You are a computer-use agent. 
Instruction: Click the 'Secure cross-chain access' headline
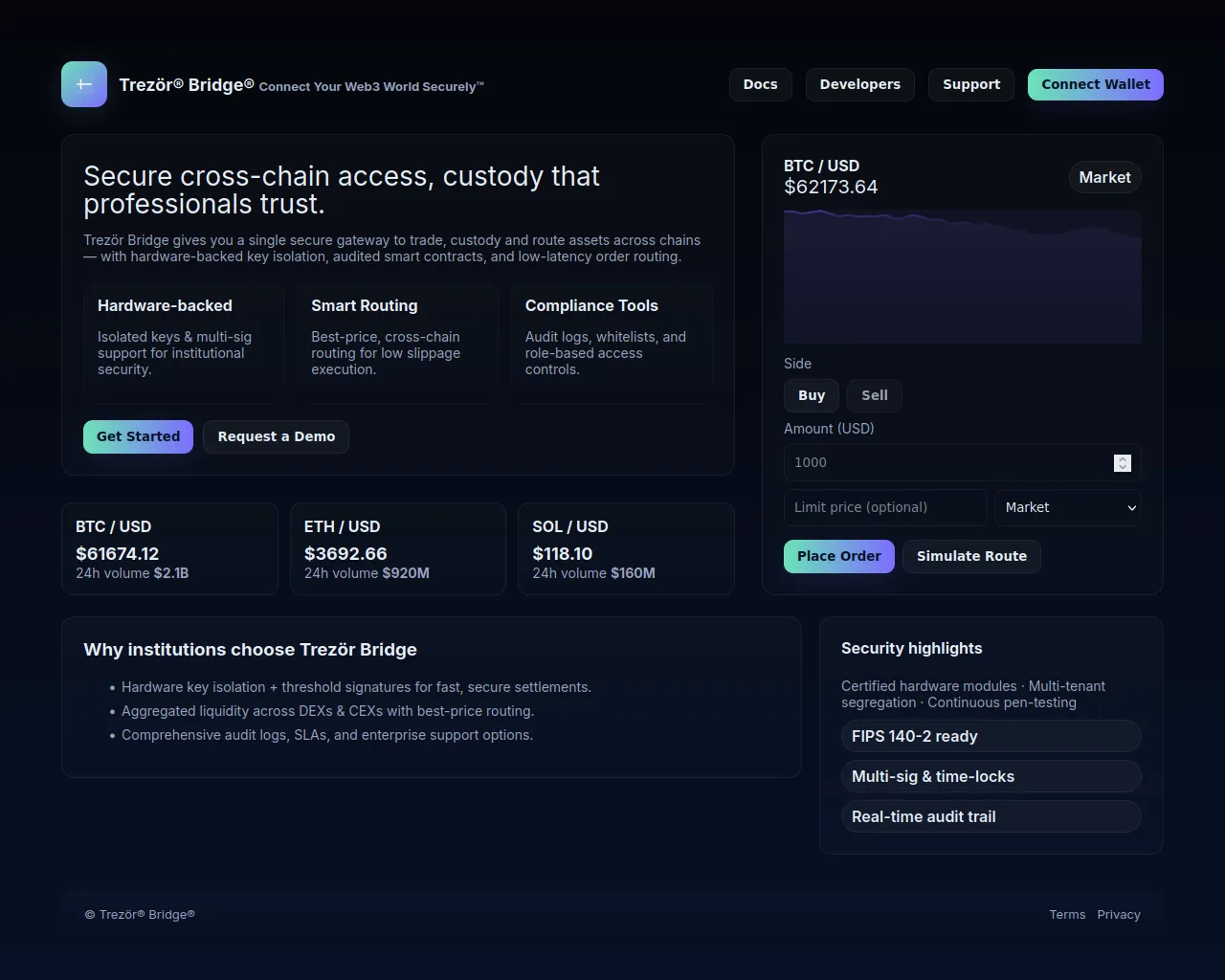tap(342, 189)
